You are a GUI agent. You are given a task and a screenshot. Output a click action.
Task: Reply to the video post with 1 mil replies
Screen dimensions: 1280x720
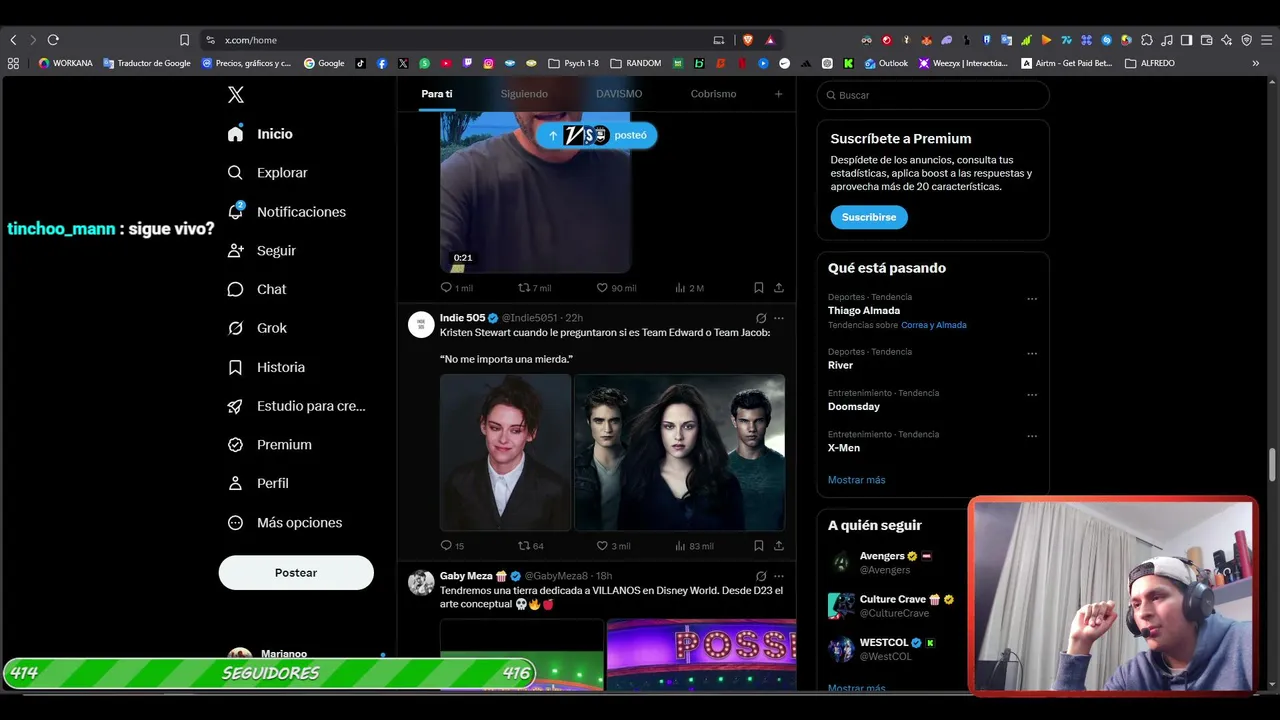point(456,288)
